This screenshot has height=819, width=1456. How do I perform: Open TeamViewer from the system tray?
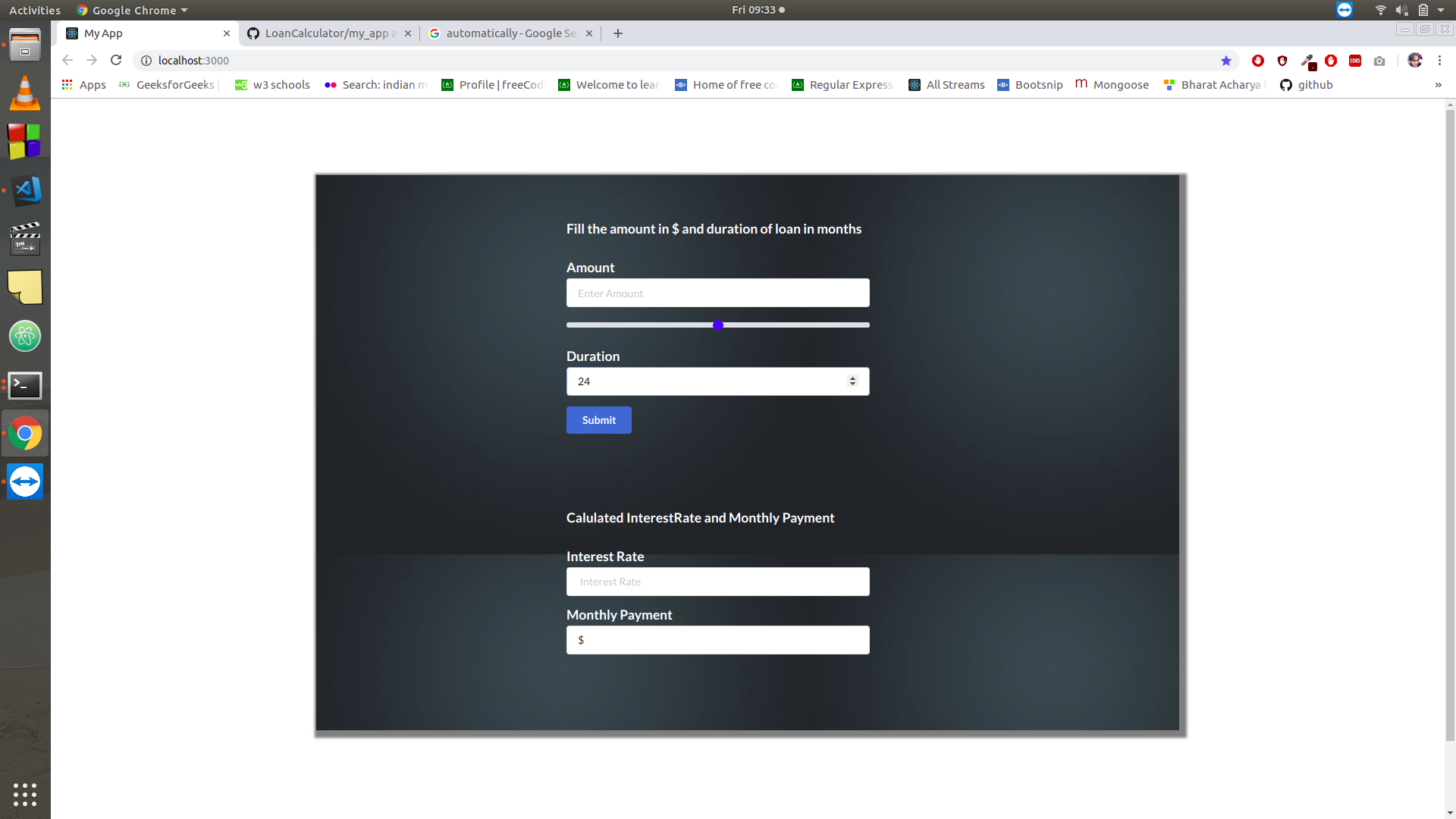click(1344, 10)
